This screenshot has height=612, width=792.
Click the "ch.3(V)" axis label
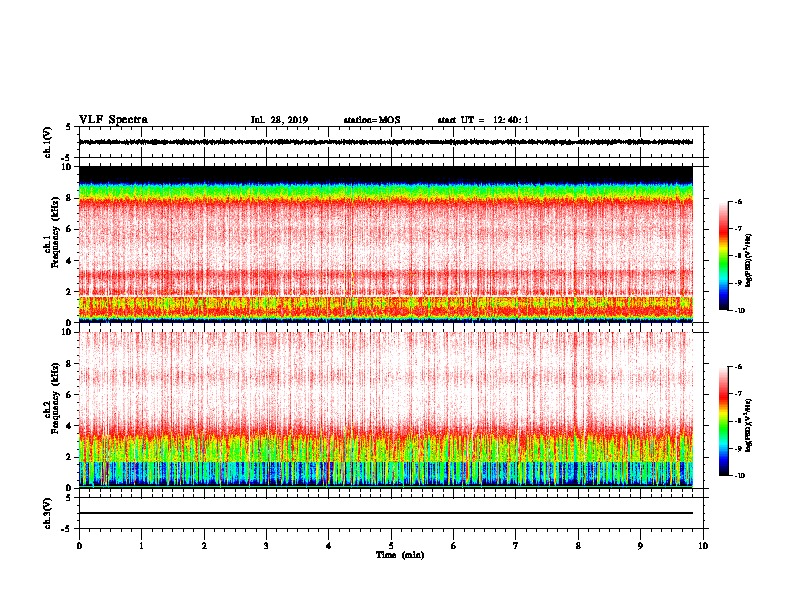click(48, 513)
